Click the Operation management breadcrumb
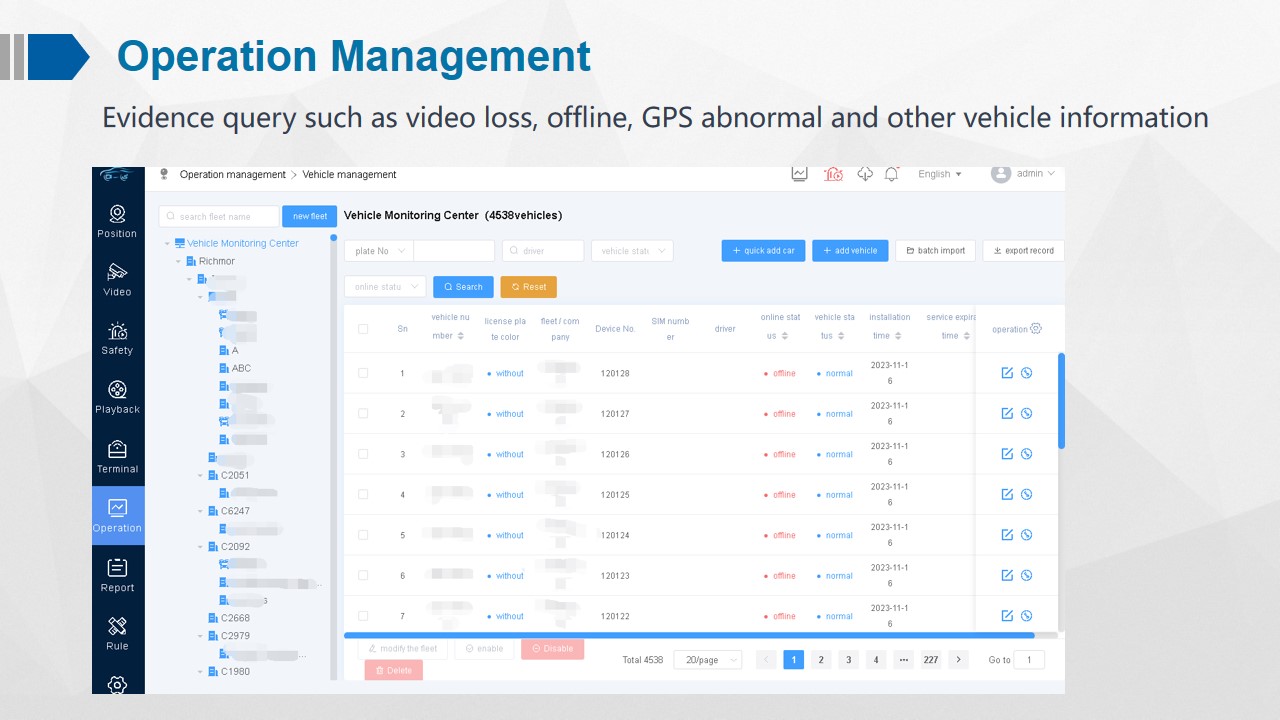 tap(233, 174)
